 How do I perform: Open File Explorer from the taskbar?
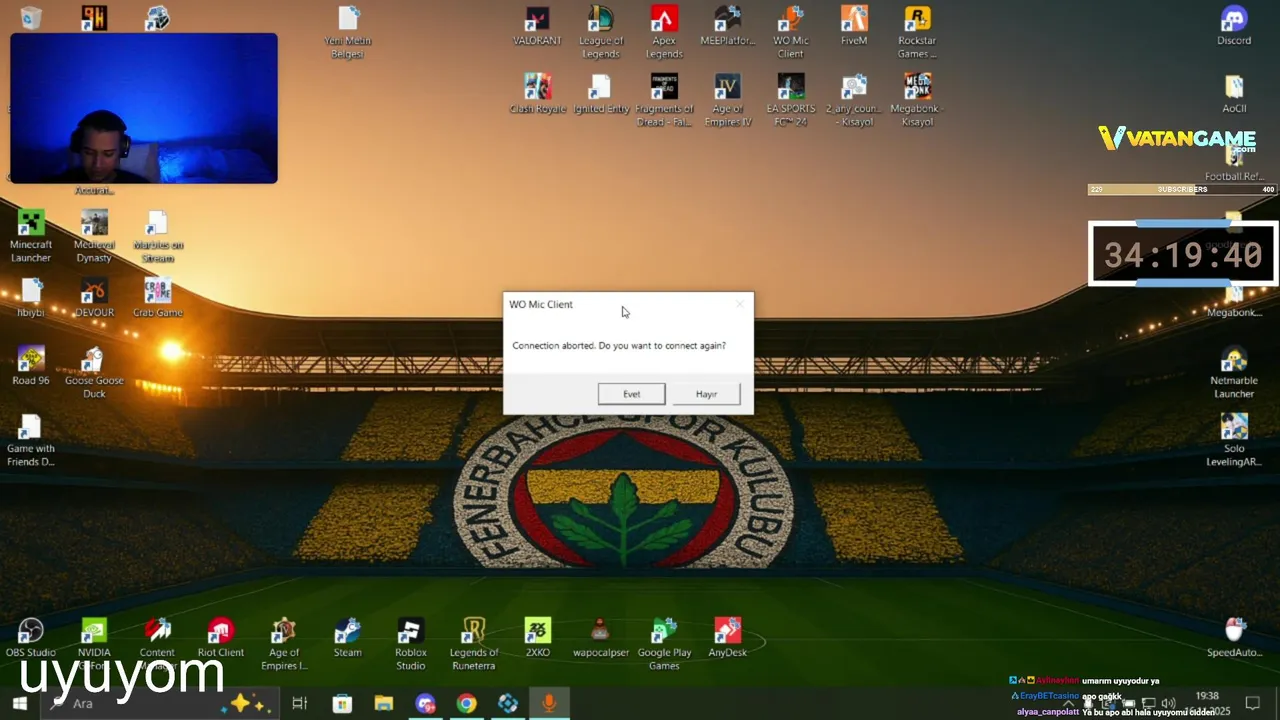(x=383, y=704)
